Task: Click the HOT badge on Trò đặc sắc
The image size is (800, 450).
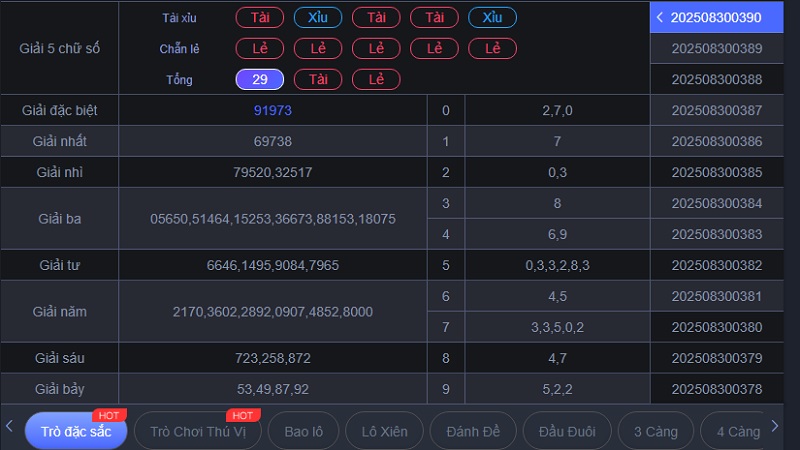Action: (106, 415)
